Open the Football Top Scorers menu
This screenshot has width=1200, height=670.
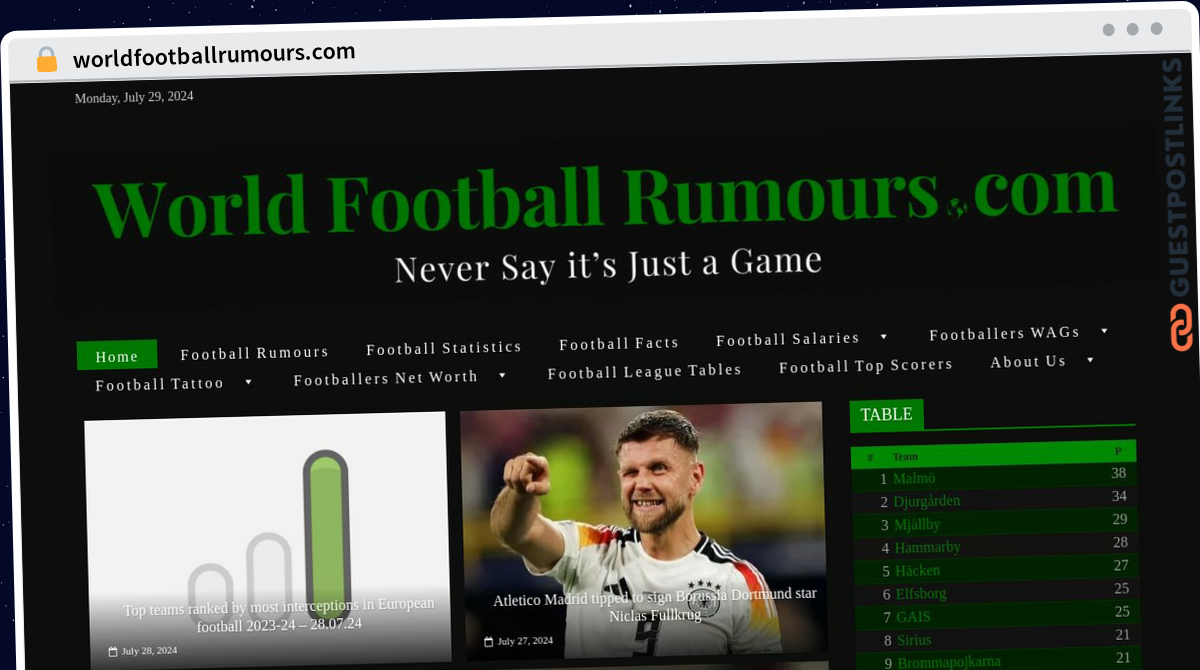866,366
